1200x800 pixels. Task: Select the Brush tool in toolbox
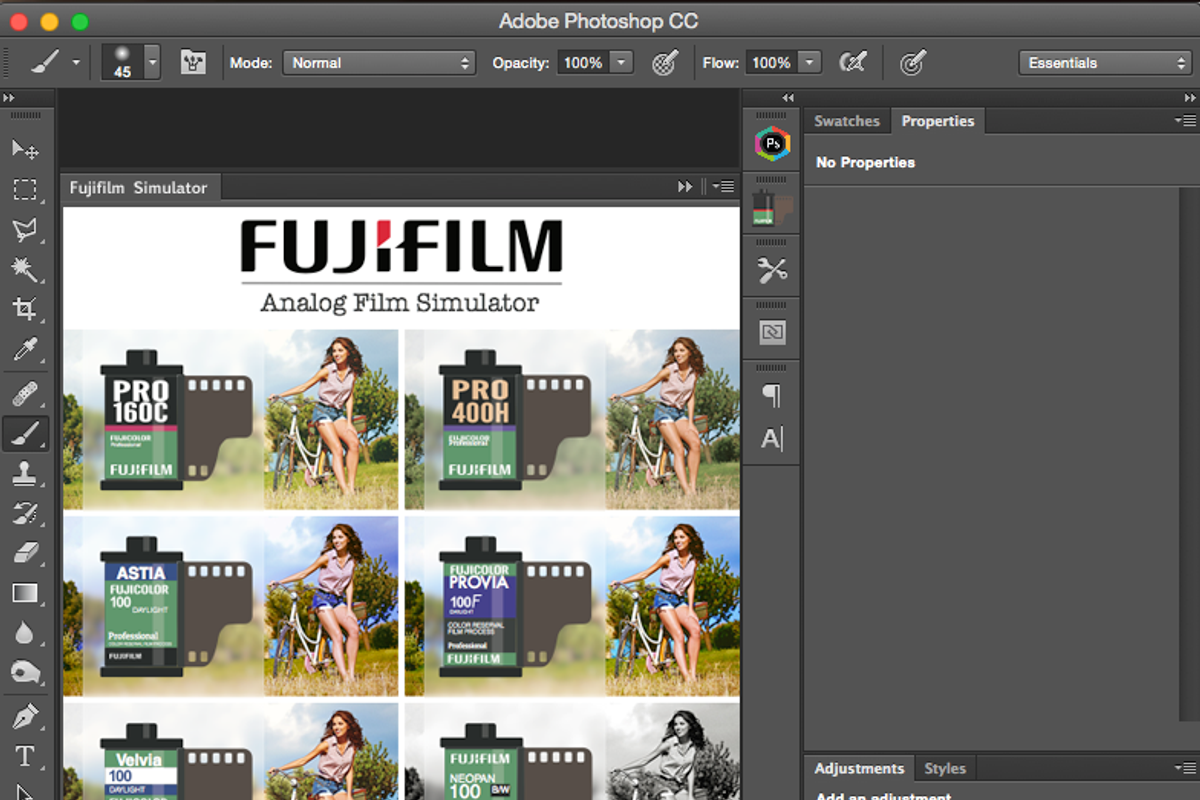click(25, 434)
